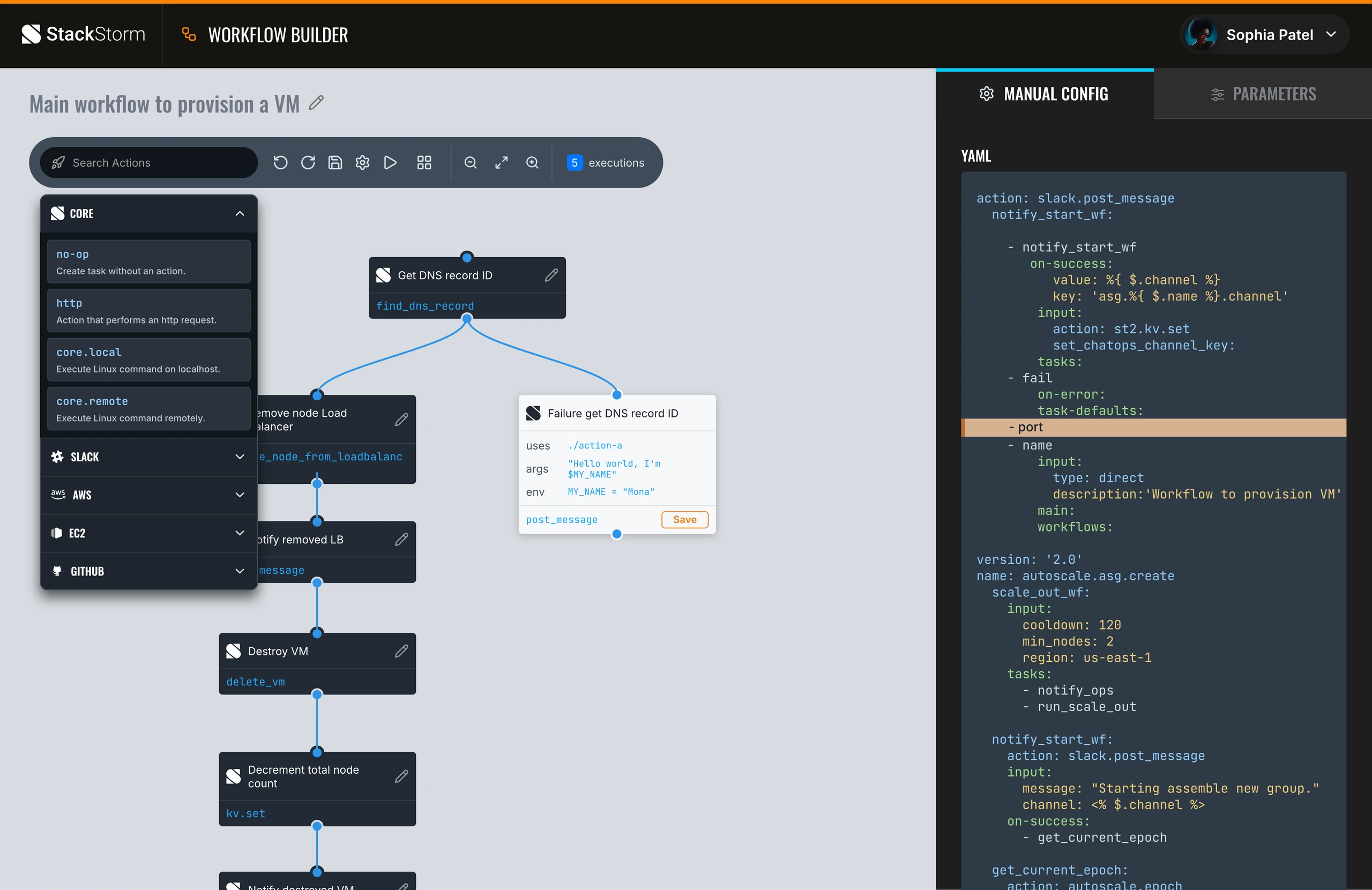Select the no-op action
The width and height of the screenshot is (1372, 890).
point(149,261)
